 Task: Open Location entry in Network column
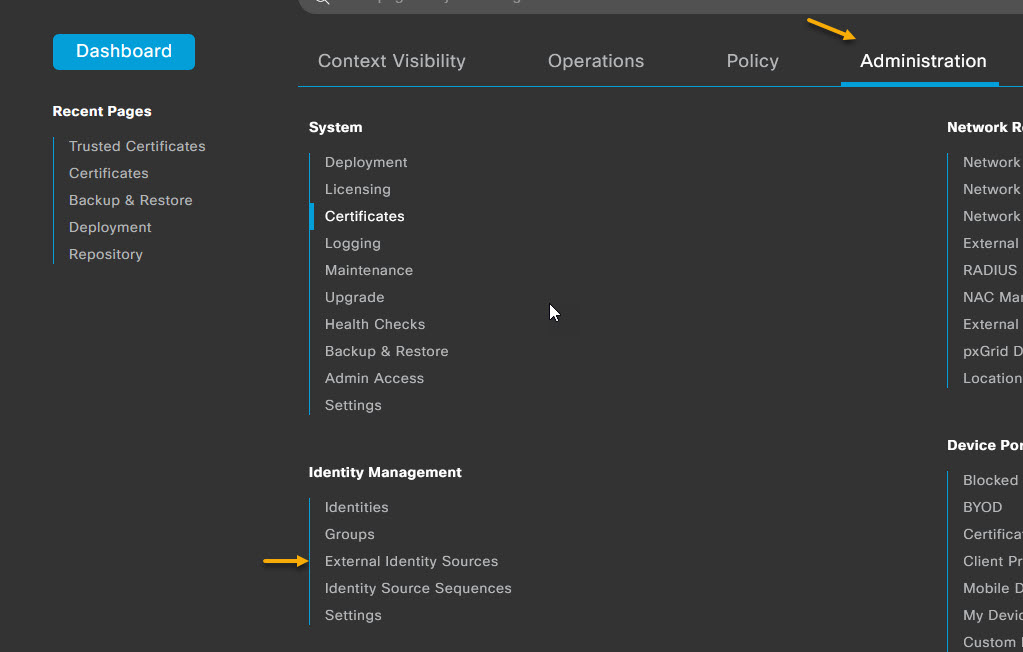(x=992, y=379)
